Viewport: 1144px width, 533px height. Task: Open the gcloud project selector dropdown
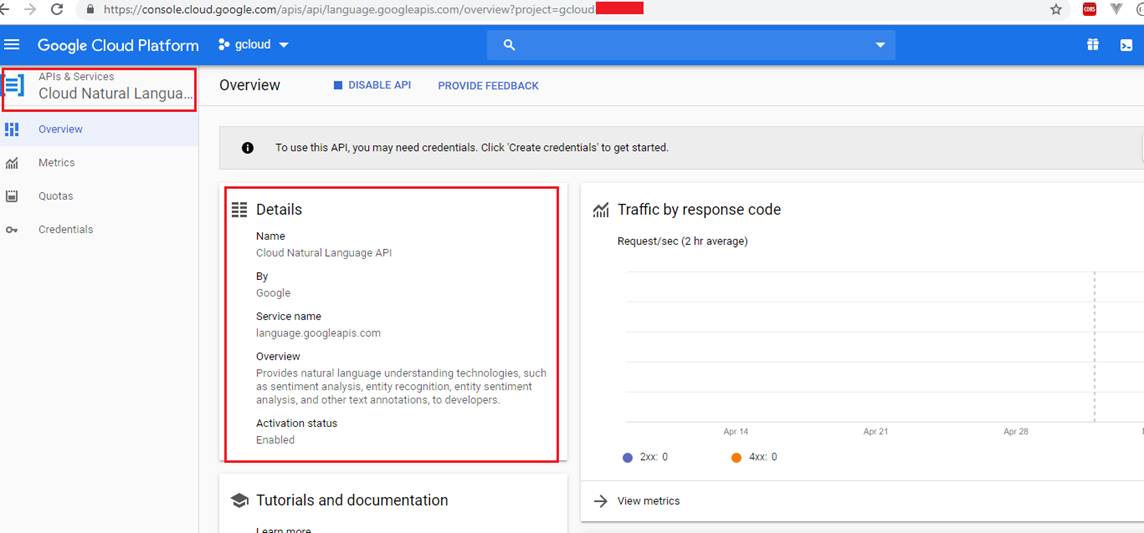tap(253, 44)
